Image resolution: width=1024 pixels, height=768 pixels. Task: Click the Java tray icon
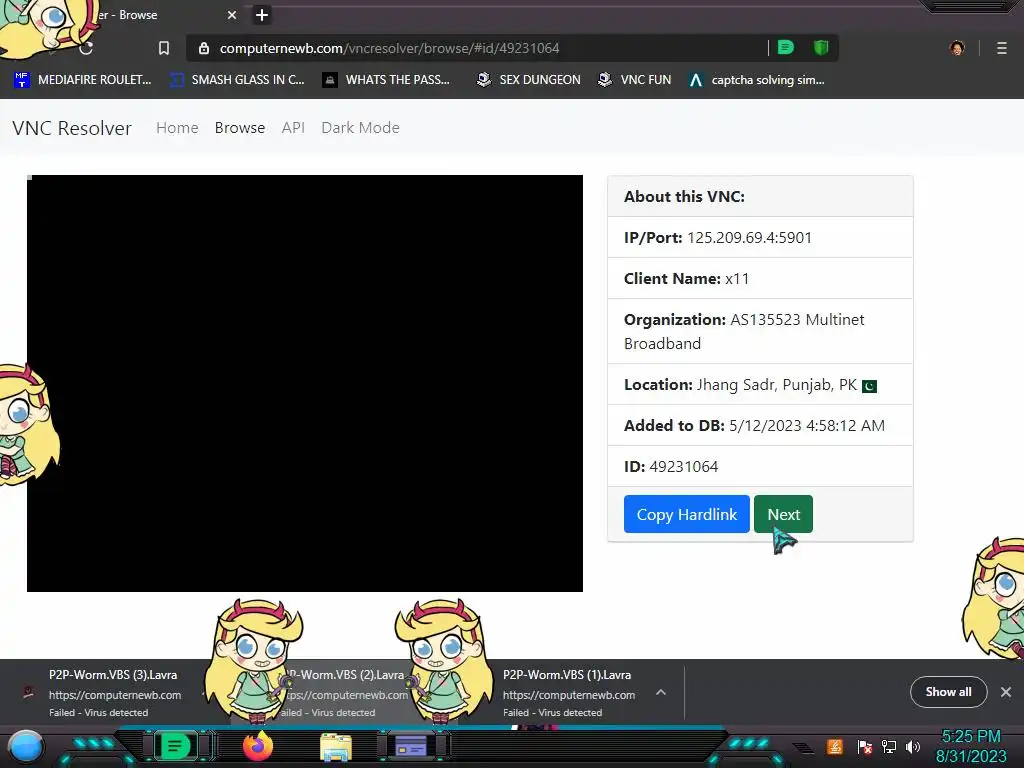[x=835, y=746]
